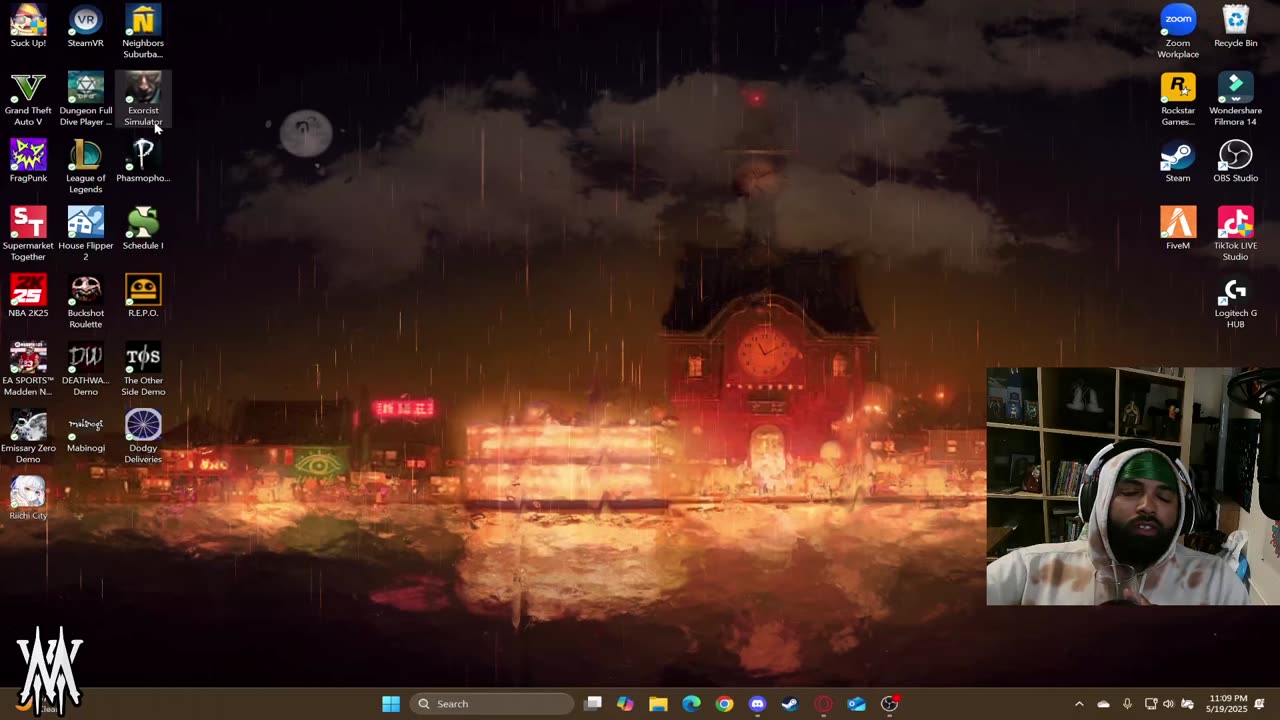
Task: Select the Exorcist Simulator icon
Action: 143,99
